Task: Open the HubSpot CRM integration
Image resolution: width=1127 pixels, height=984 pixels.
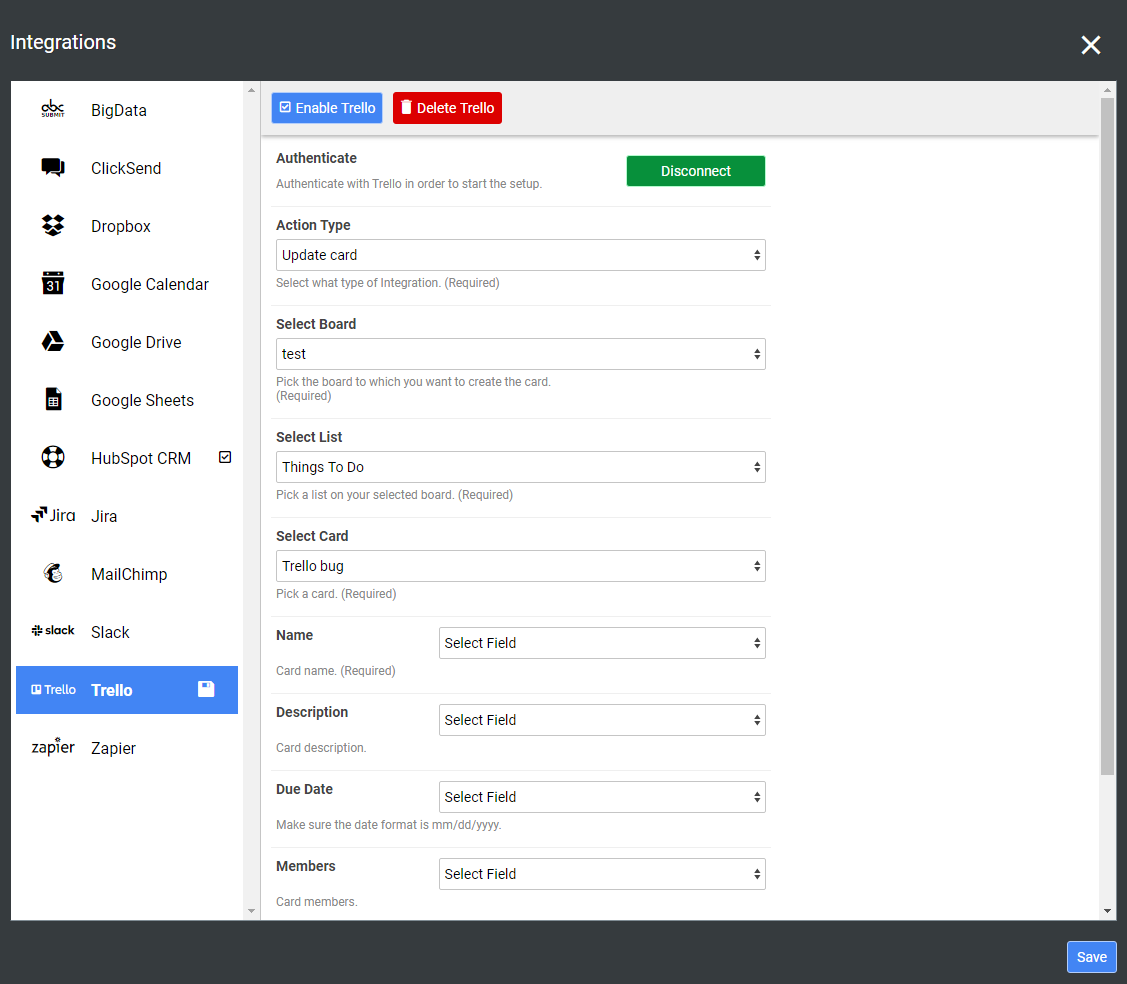Action: click(x=126, y=459)
